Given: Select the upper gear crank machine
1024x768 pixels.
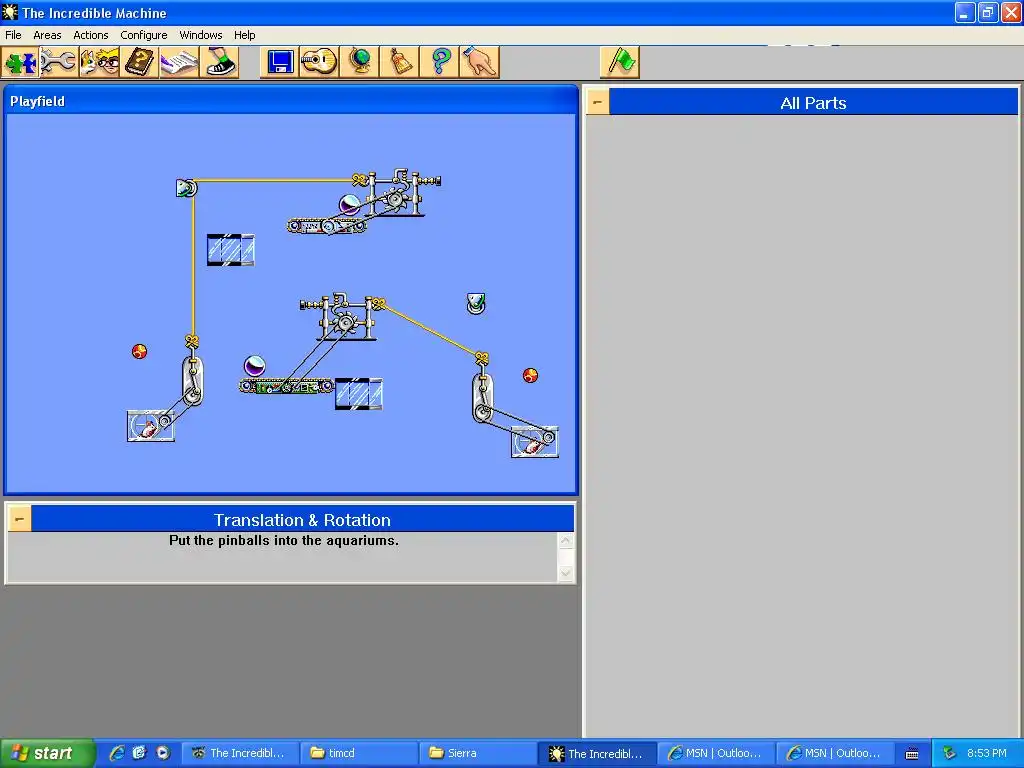Looking at the screenshot, I should click(x=398, y=192).
